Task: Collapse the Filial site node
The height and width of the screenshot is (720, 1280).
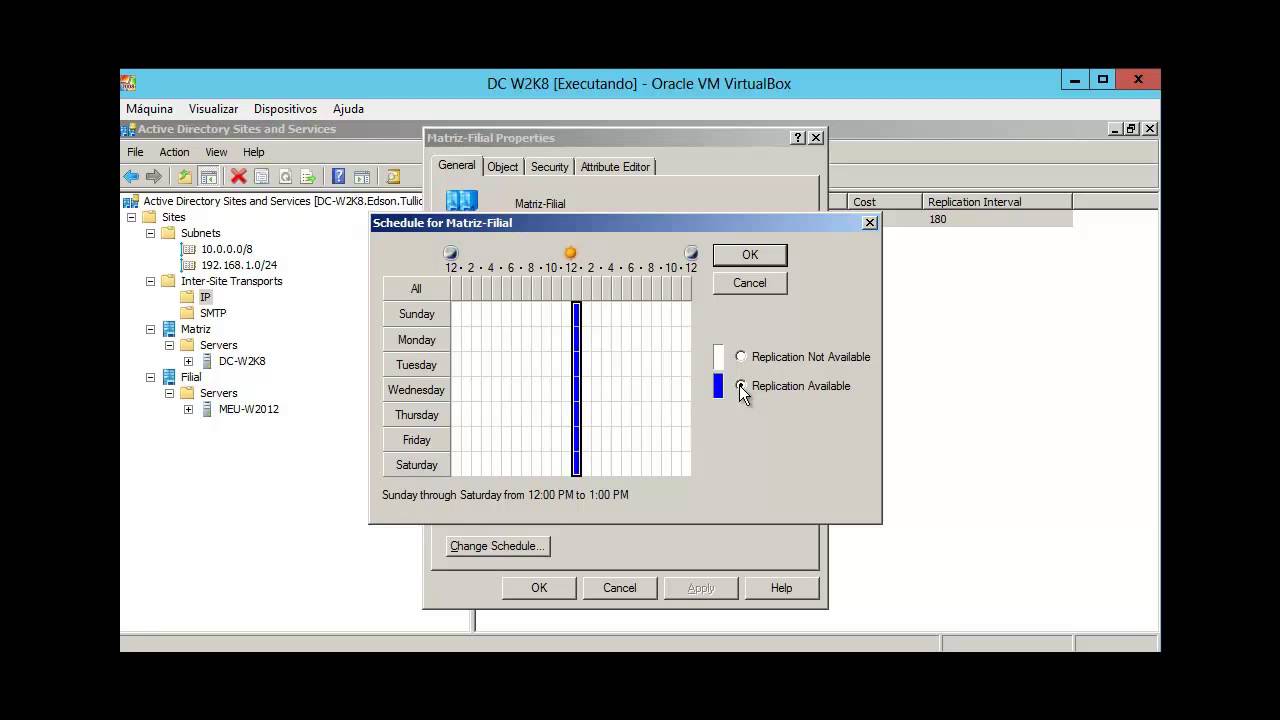Action: pyautogui.click(x=151, y=377)
